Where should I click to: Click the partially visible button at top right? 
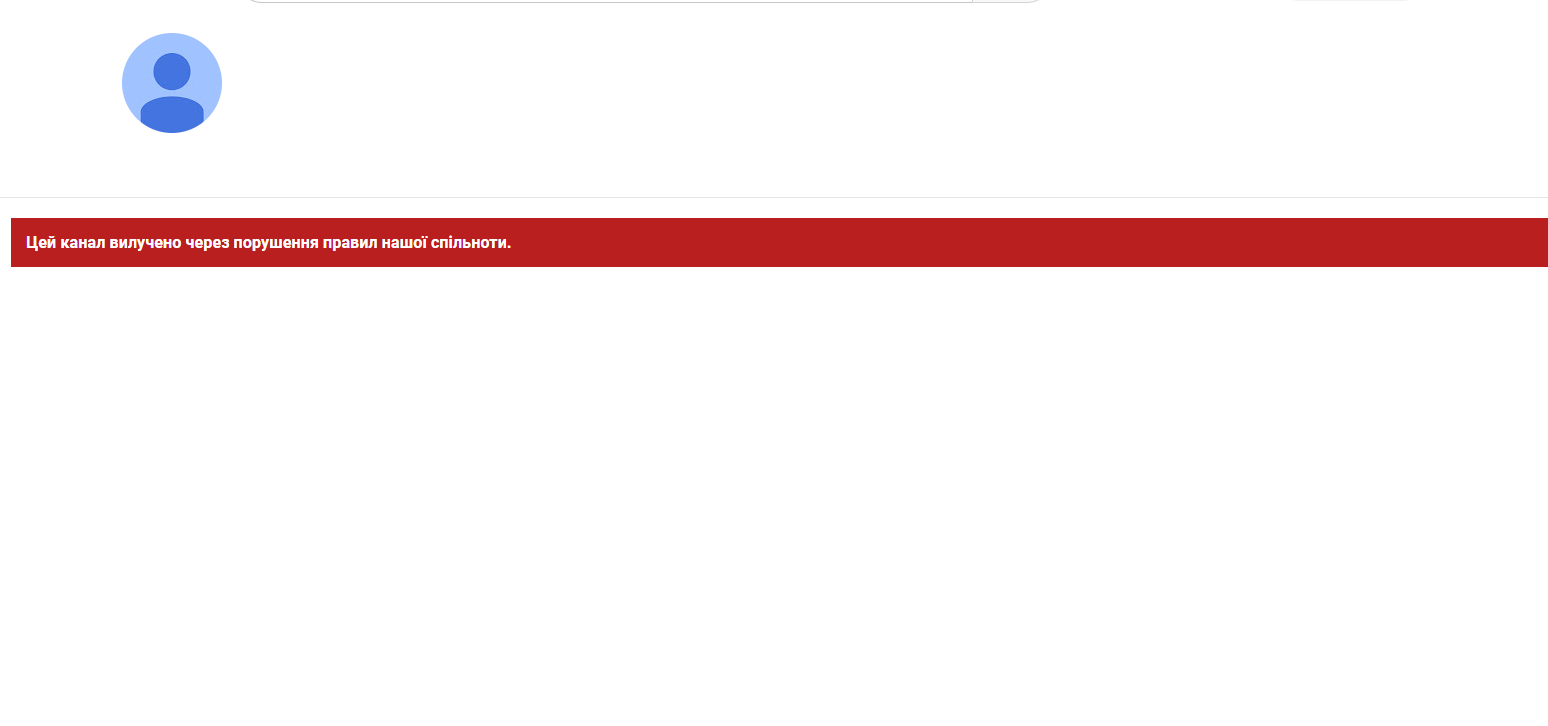1350,1
